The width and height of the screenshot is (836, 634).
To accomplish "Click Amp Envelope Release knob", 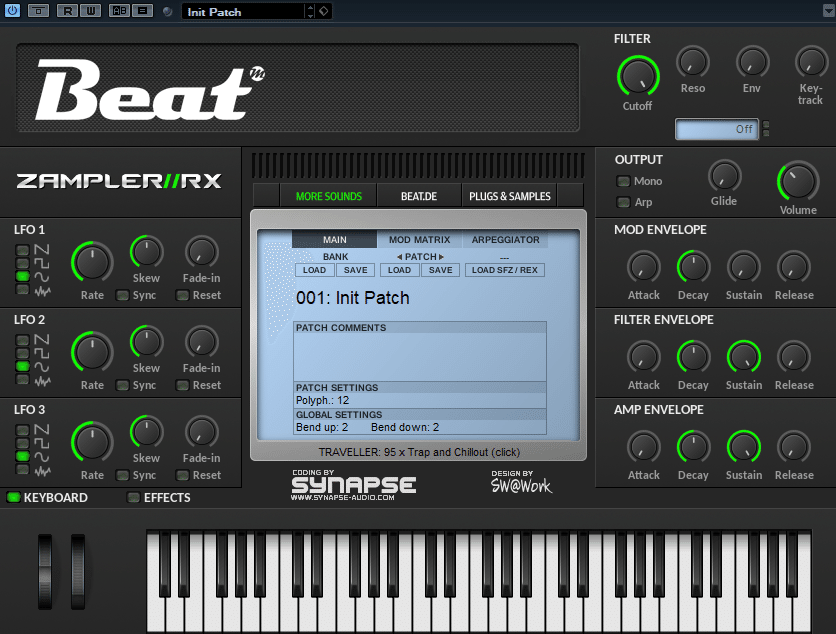I will 794,447.
